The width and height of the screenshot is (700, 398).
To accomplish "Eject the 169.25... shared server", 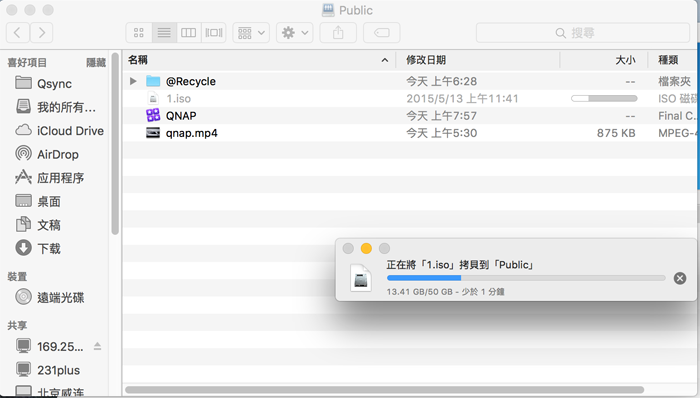I will tap(97, 346).
